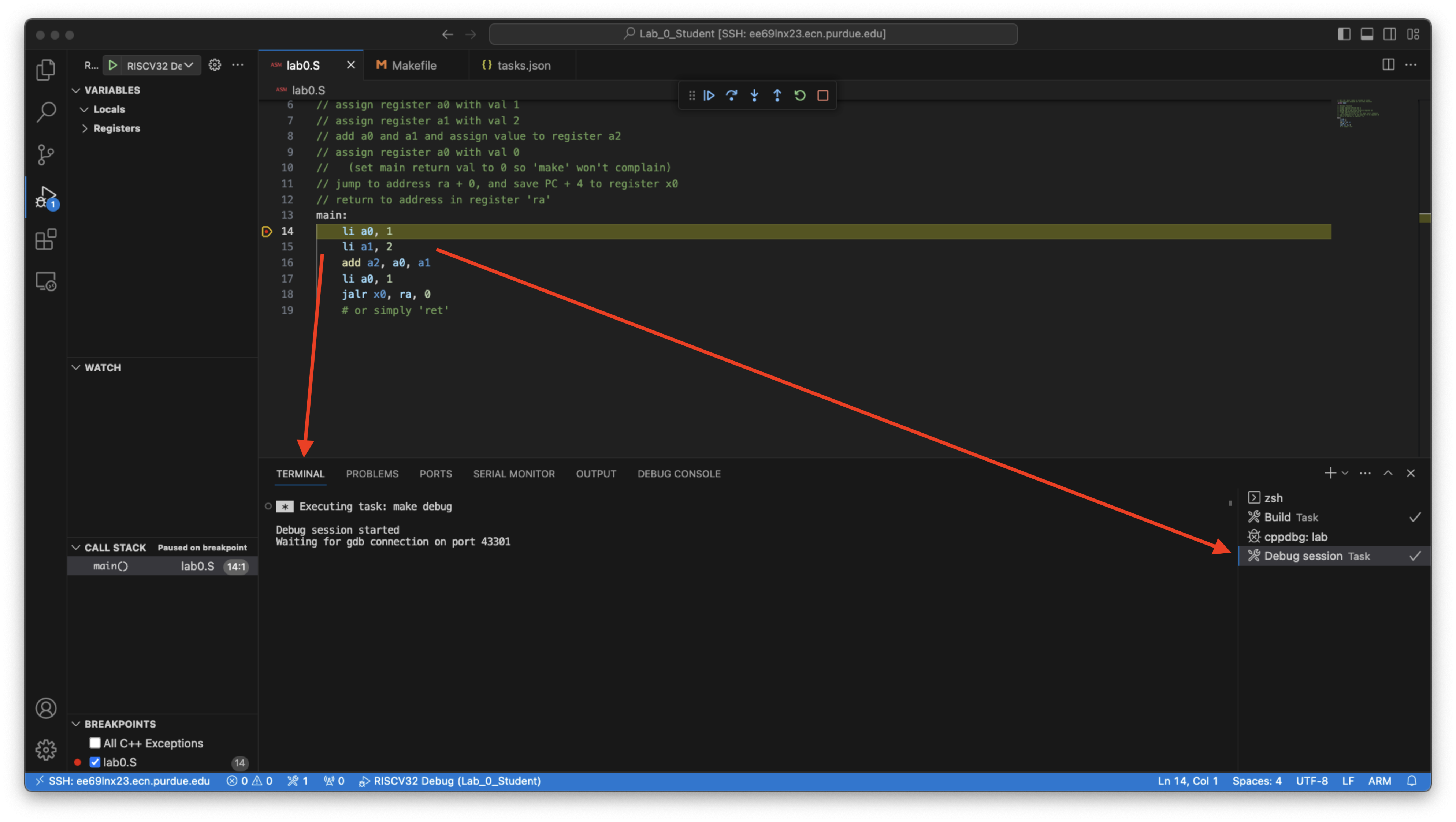Start debugging with the green play button

click(x=113, y=65)
